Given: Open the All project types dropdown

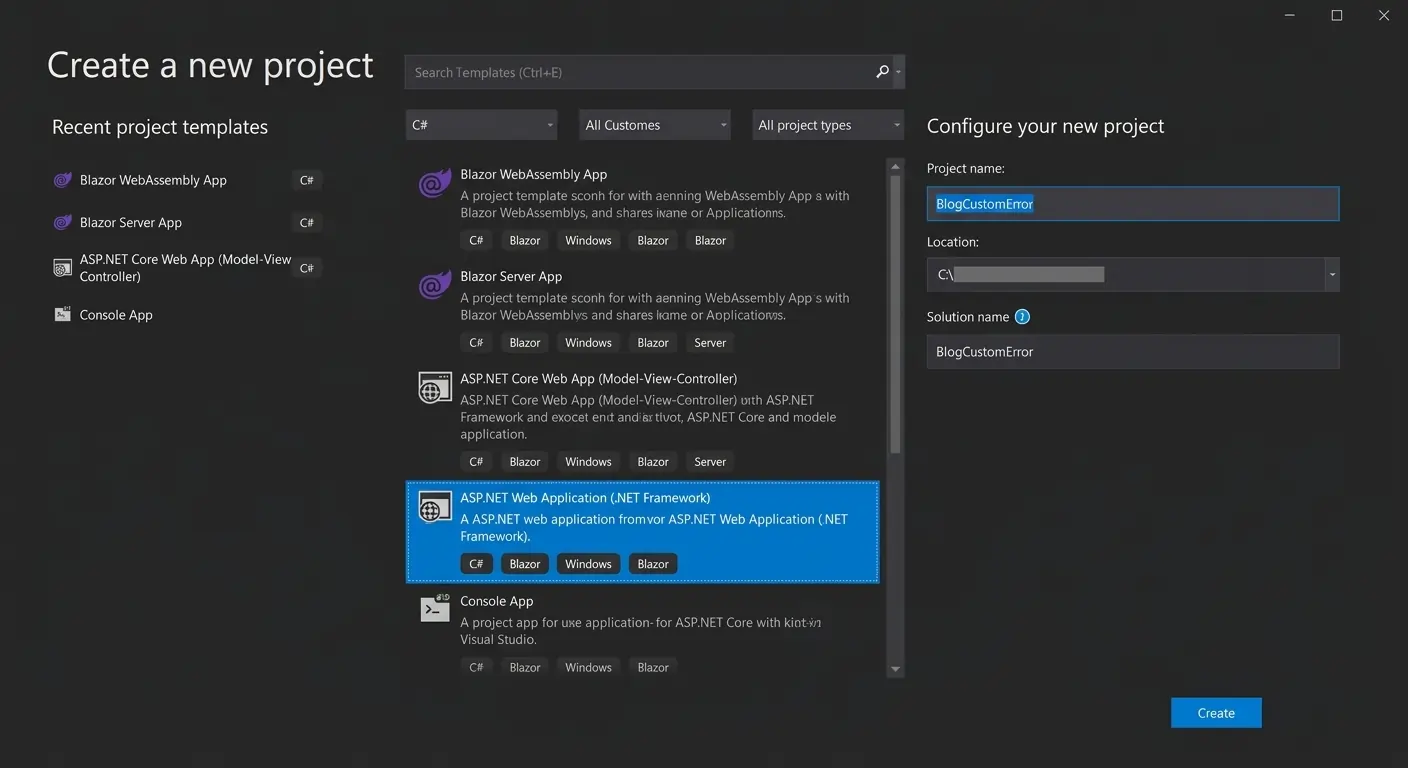Looking at the screenshot, I should point(827,124).
